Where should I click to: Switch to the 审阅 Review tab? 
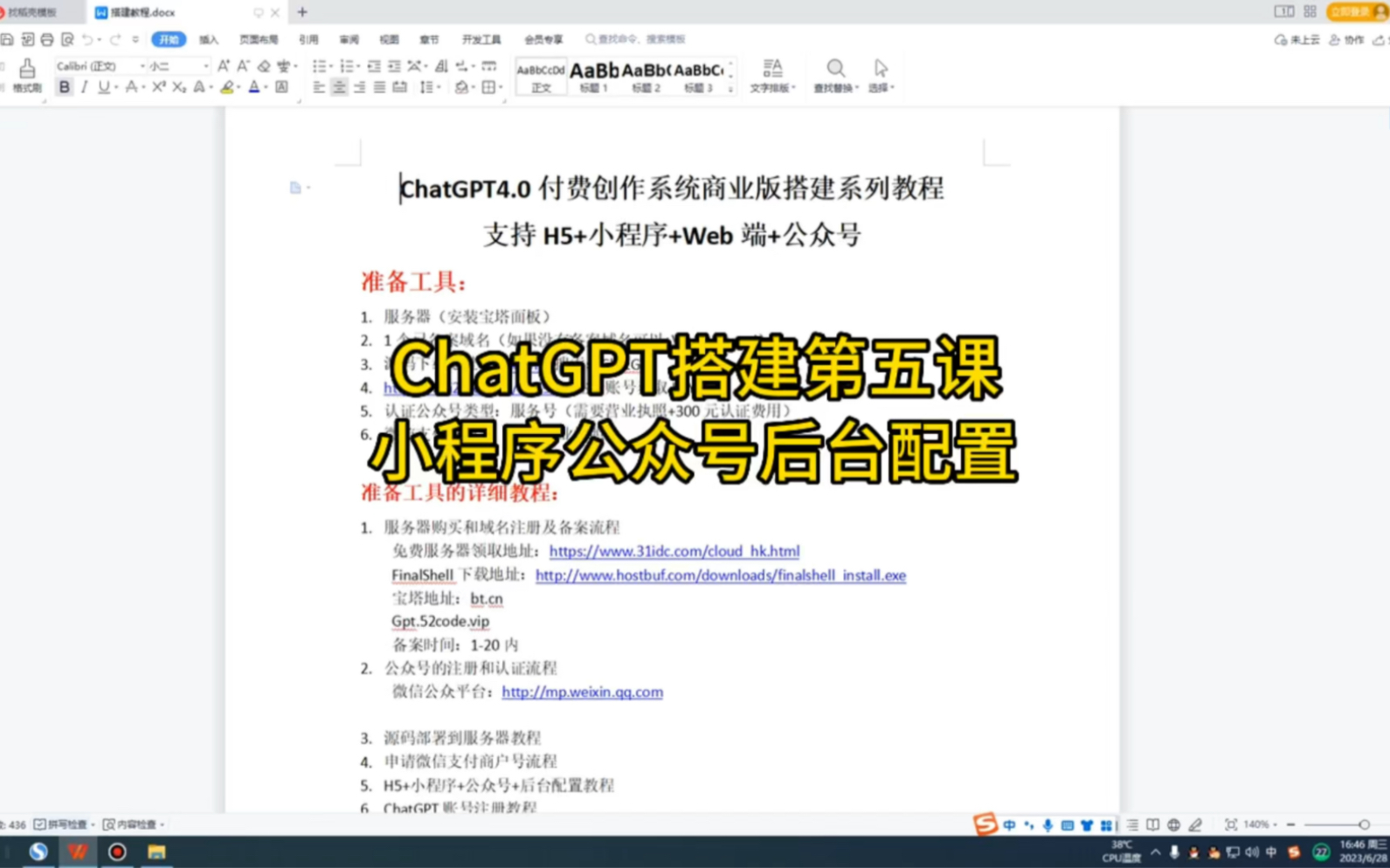coord(349,39)
